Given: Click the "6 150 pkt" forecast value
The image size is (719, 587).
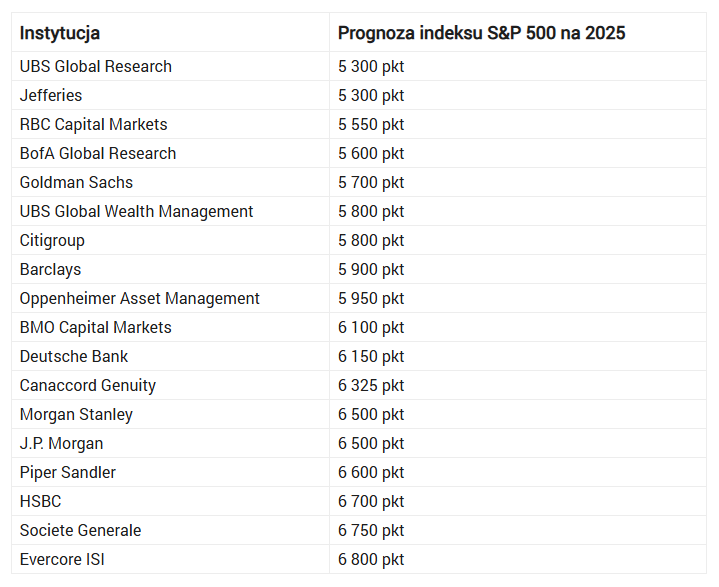Looking at the screenshot, I should [371, 356].
